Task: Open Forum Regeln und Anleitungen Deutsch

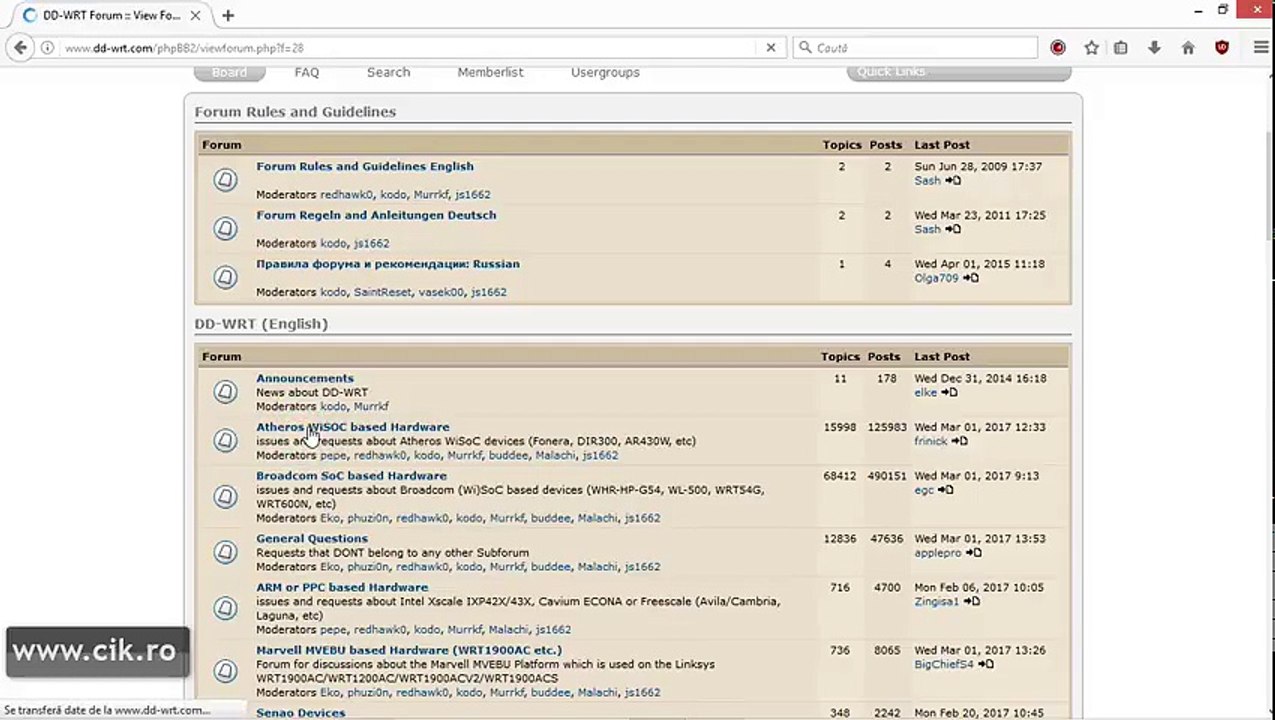Action: pyautogui.click(x=376, y=215)
